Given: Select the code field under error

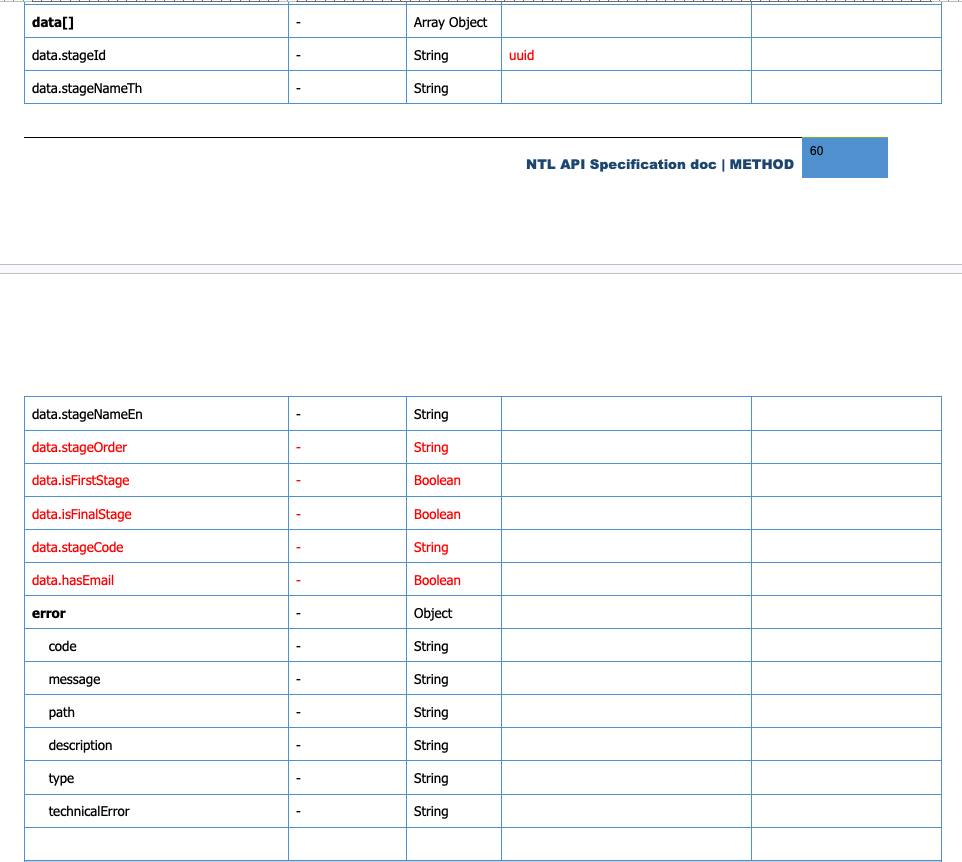Looking at the screenshot, I should click(x=62, y=646).
